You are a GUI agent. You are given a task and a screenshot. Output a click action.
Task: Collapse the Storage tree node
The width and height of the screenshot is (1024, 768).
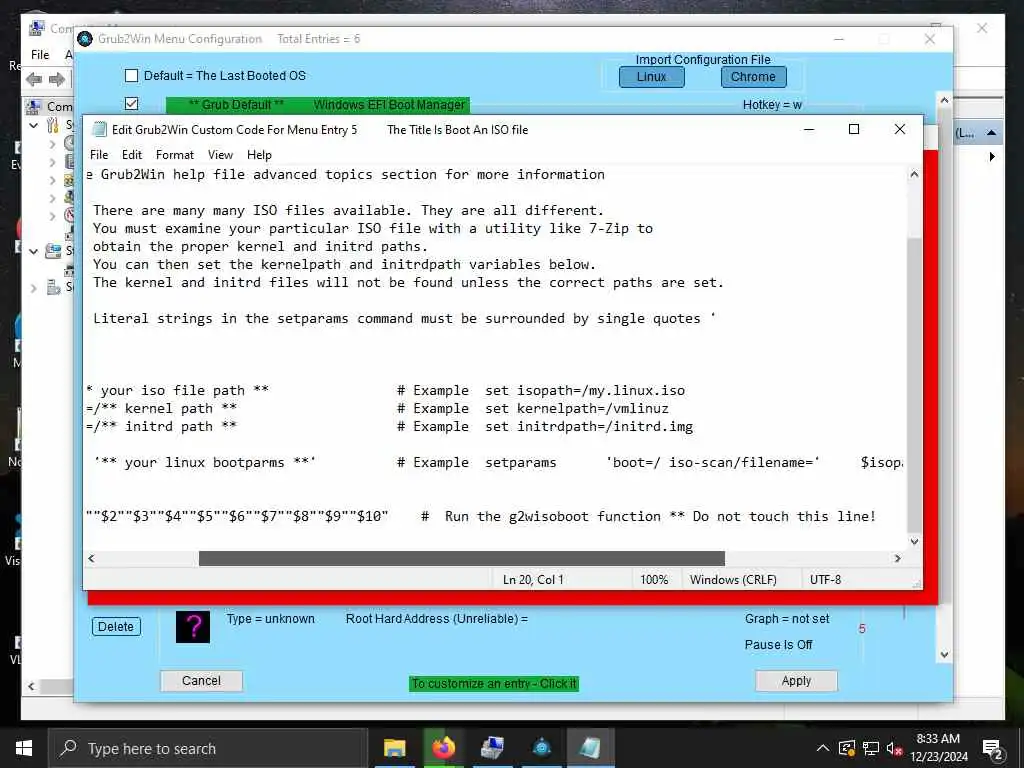point(34,251)
